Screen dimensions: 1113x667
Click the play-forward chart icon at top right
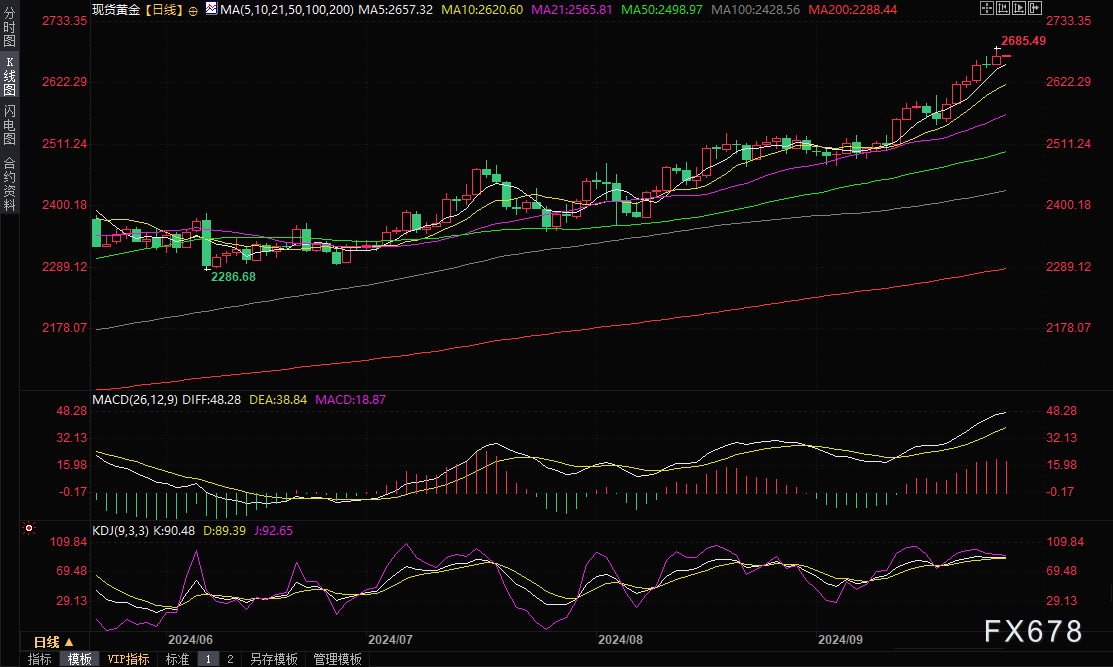point(1020,8)
